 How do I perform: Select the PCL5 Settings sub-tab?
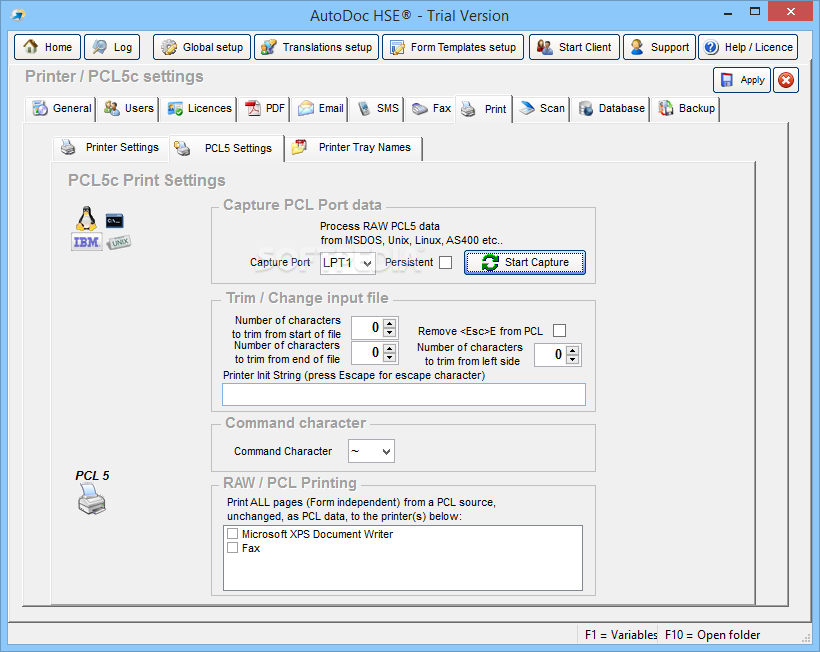227,148
